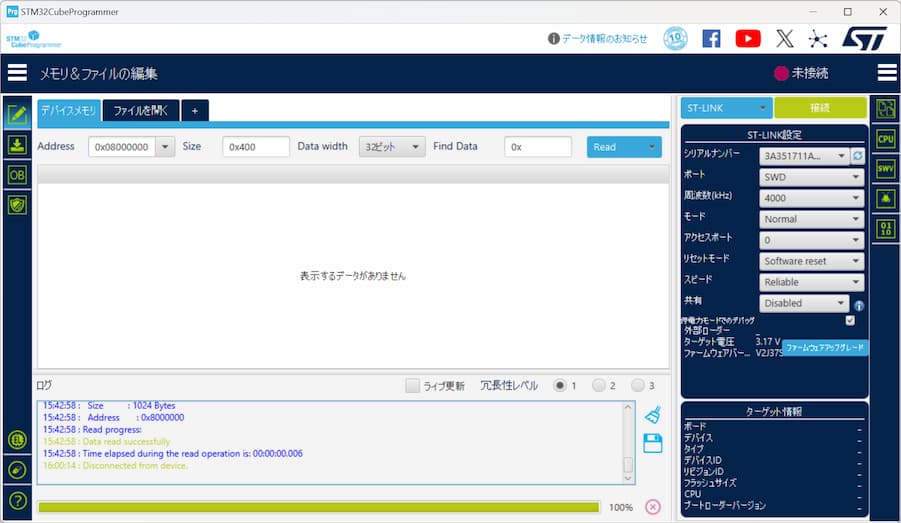Open the Software reset dropdown

click(812, 261)
